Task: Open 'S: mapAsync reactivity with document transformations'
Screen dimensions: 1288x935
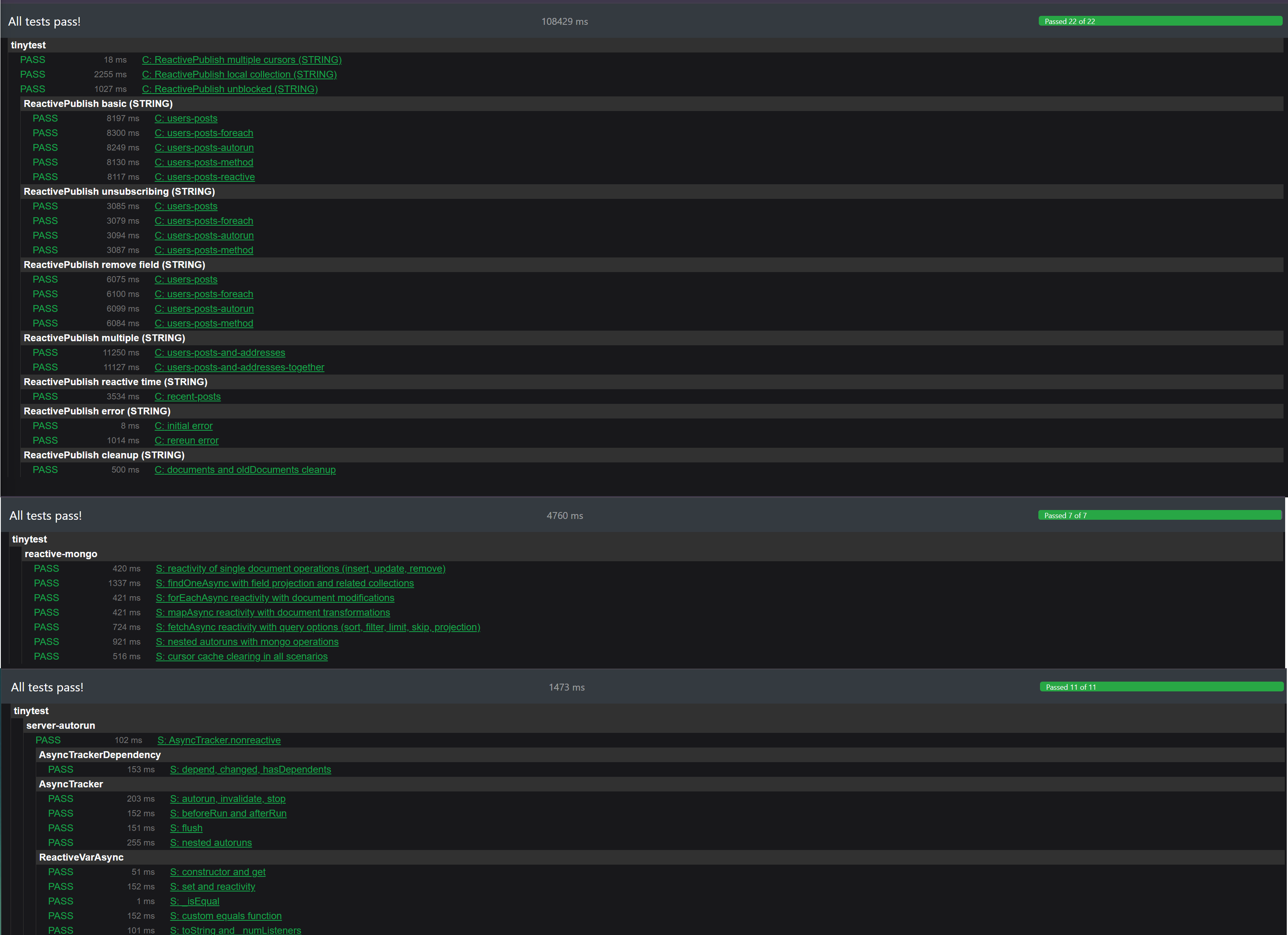Action: coord(272,612)
